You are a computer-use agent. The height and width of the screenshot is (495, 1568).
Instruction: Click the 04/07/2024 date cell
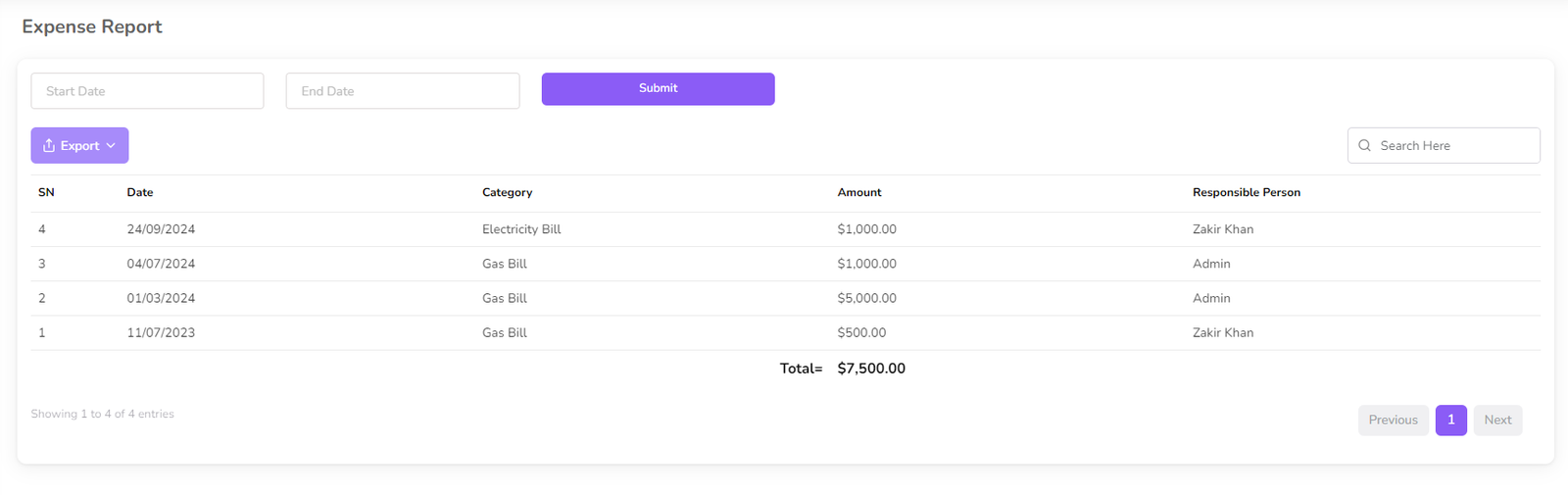pyautogui.click(x=161, y=264)
